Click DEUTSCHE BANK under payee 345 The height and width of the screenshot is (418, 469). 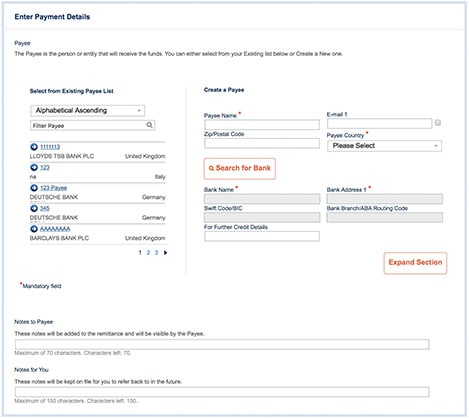point(54,218)
